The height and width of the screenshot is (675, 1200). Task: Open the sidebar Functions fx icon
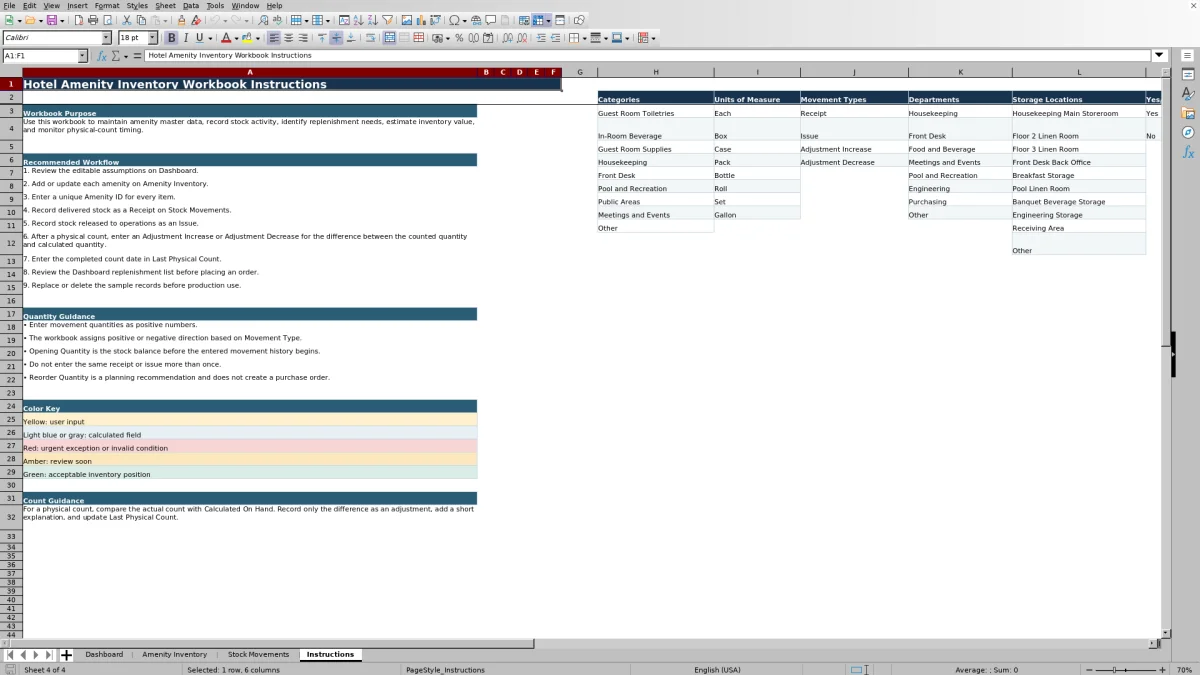click(x=1188, y=152)
